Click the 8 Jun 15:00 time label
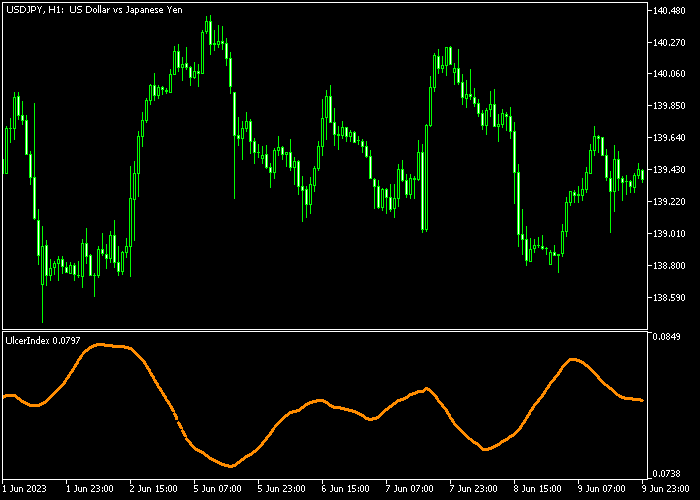 [538, 488]
